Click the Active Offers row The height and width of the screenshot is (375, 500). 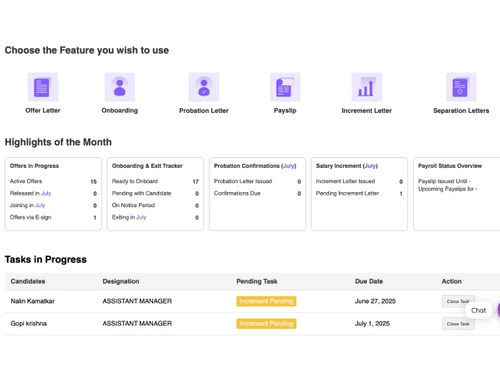tap(53, 181)
